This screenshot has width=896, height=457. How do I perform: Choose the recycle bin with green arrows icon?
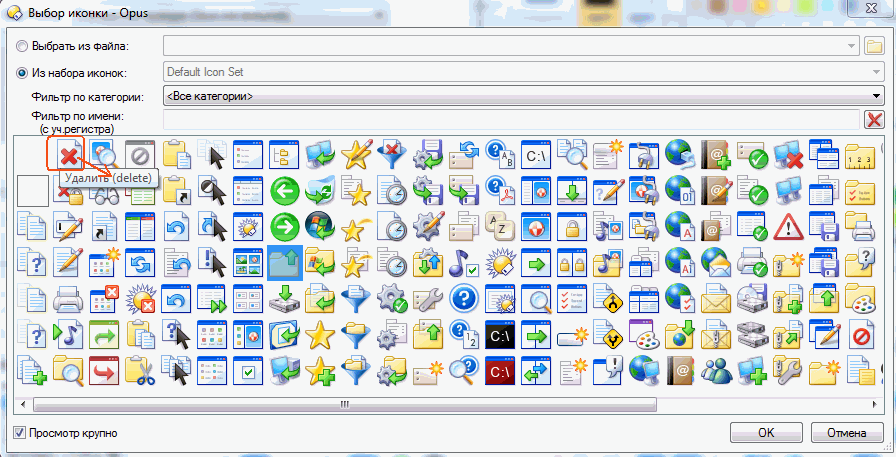coord(320,190)
